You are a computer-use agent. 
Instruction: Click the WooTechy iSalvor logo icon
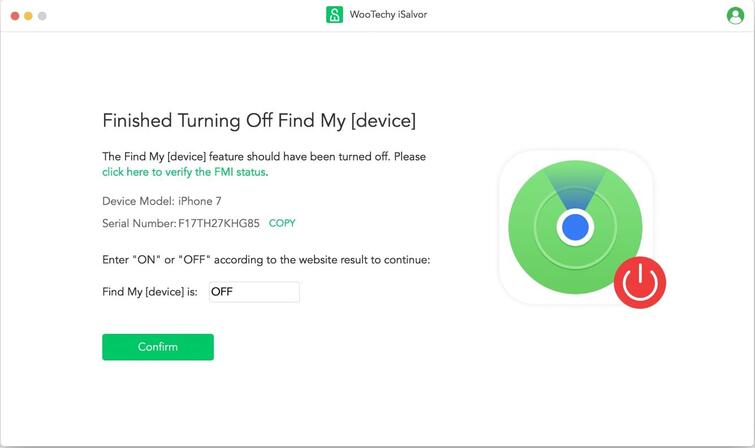(x=334, y=15)
